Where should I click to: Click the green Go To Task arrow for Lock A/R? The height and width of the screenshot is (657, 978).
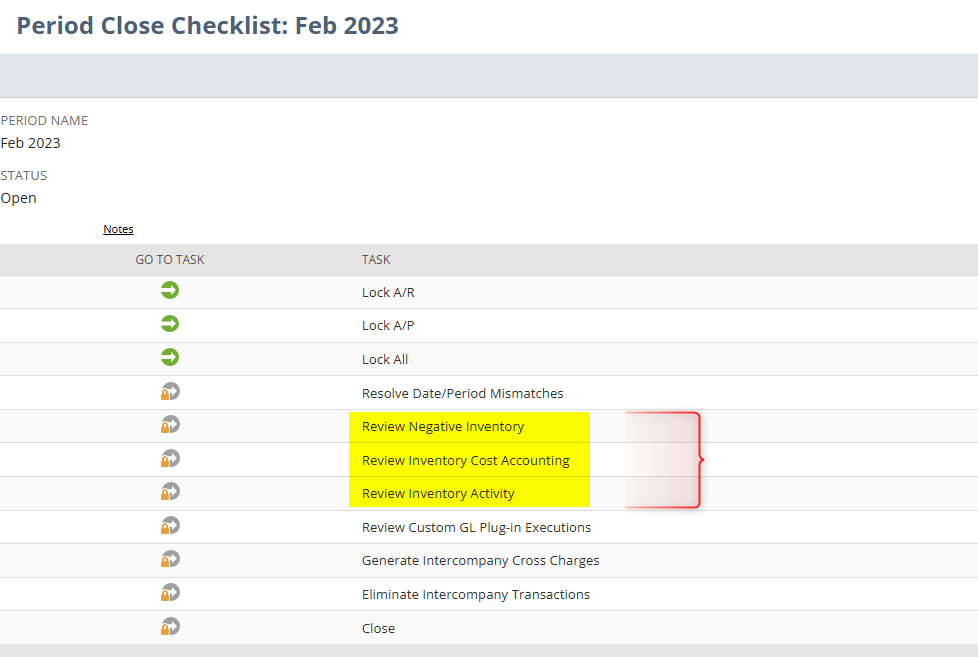(x=170, y=290)
